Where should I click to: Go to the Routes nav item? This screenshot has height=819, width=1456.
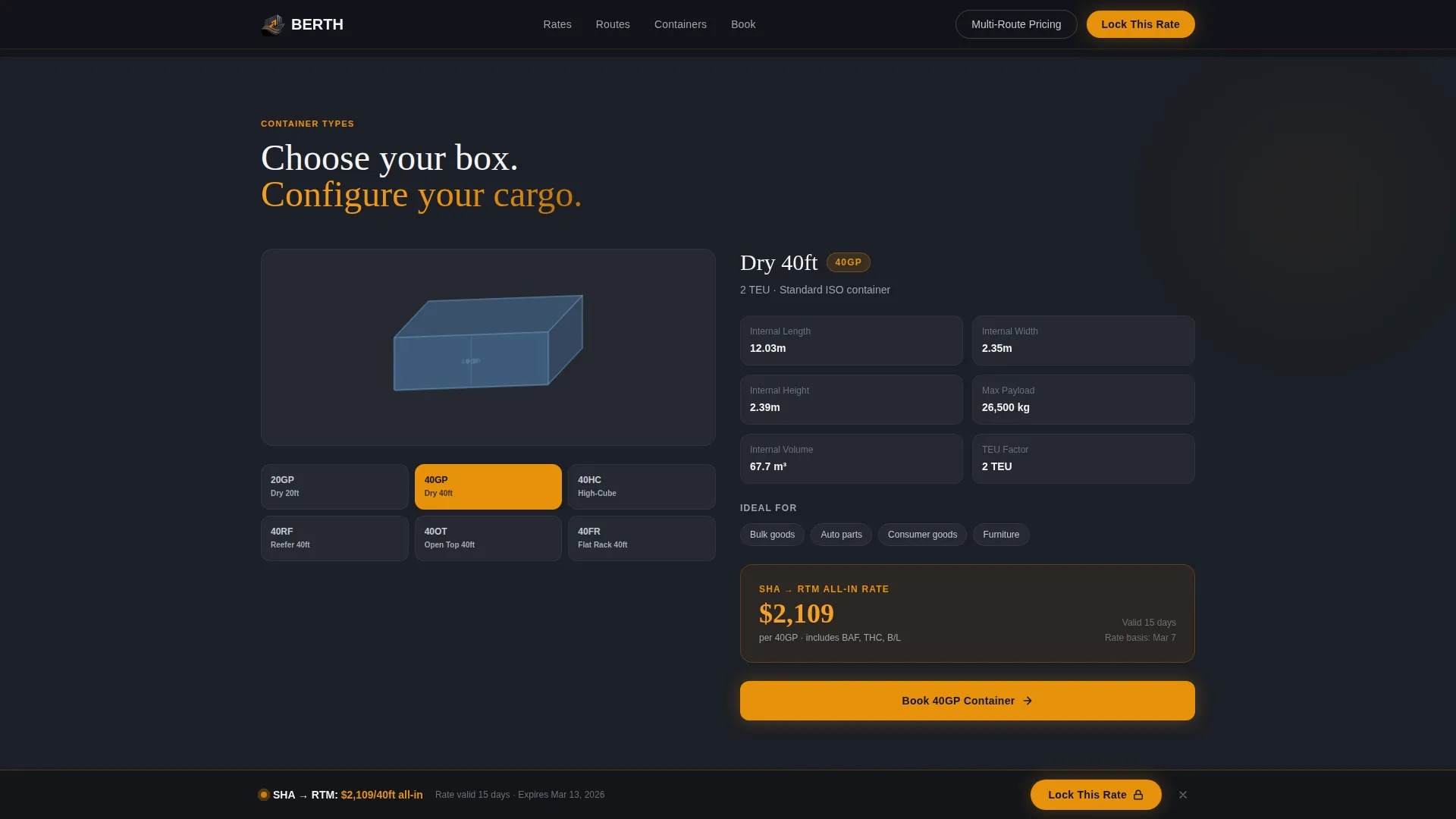click(613, 24)
